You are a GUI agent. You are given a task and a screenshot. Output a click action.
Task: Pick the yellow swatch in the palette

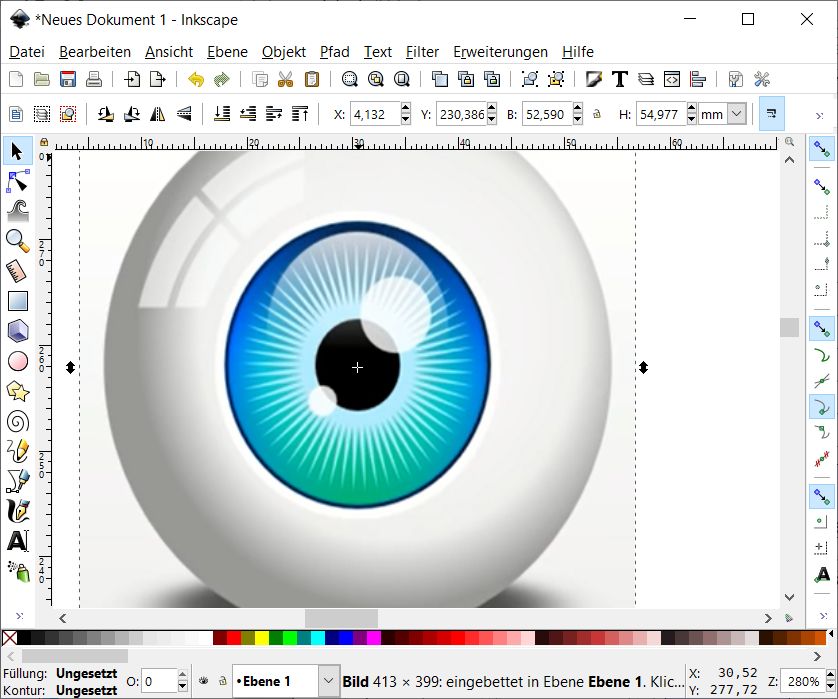coord(262,638)
